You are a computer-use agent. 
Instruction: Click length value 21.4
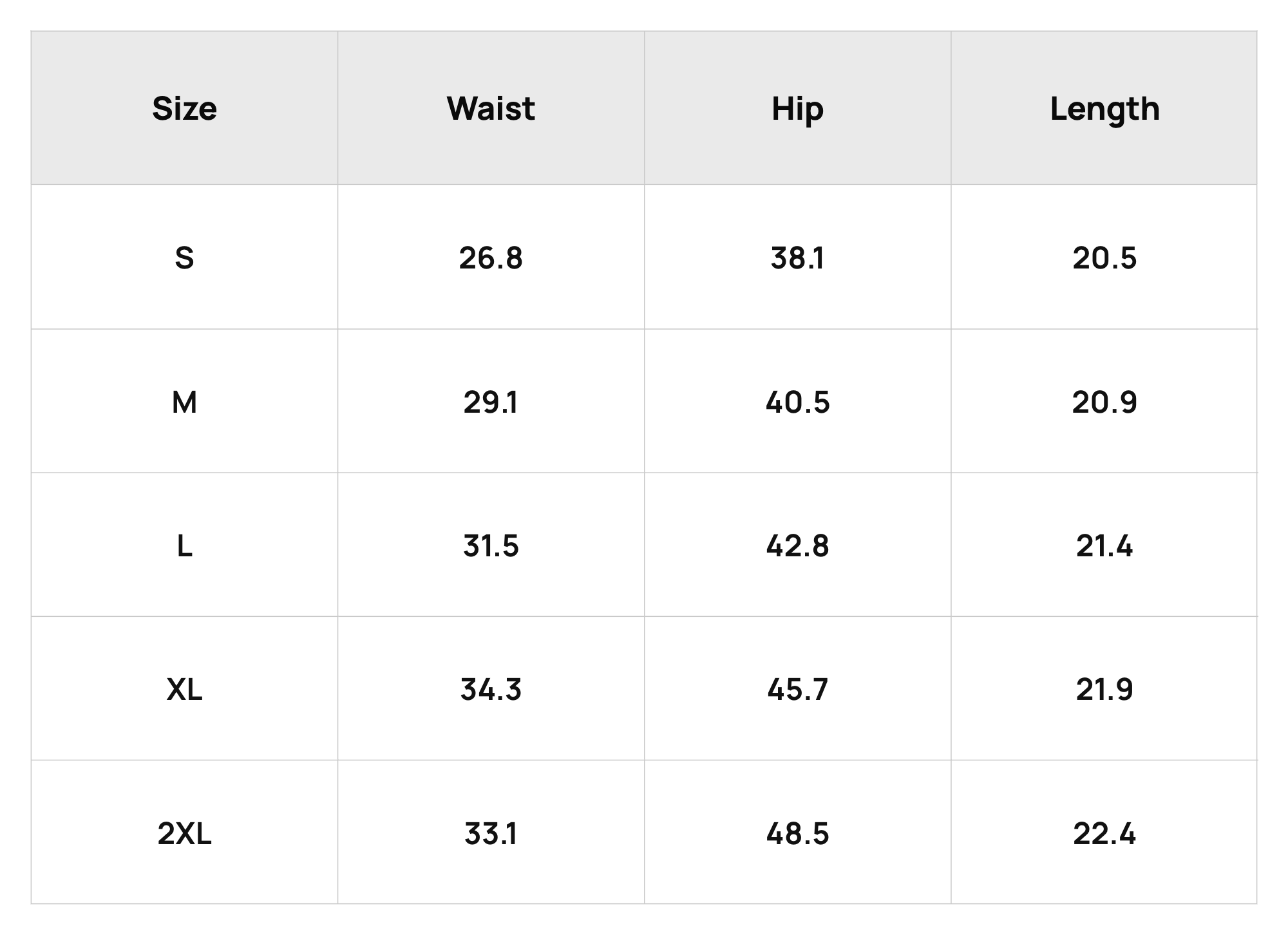coord(1104,546)
